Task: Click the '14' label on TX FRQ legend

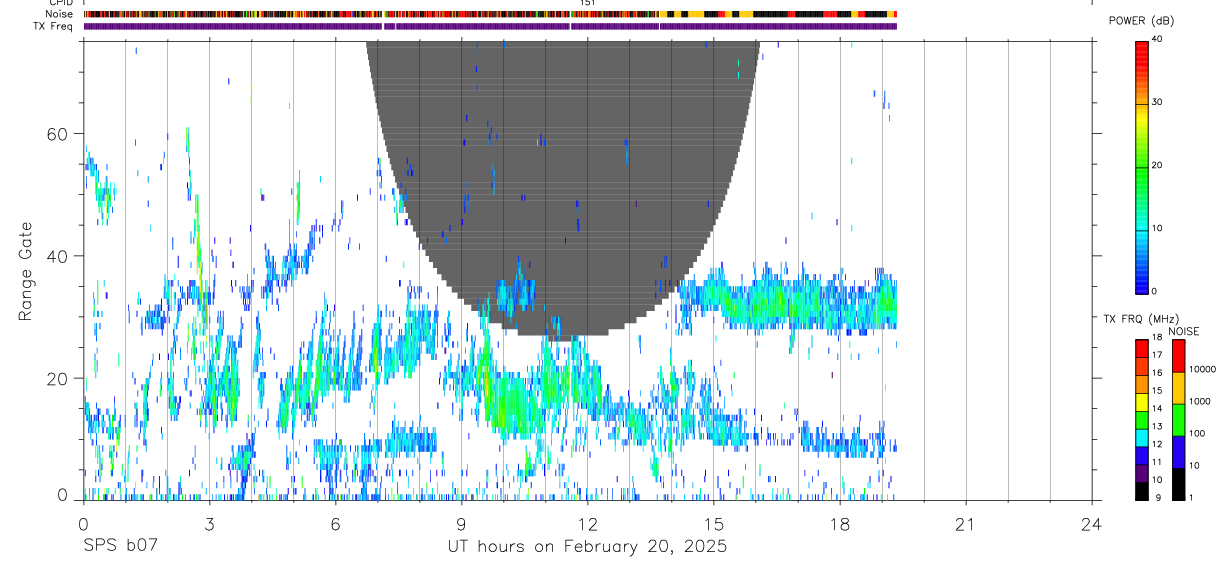Action: 1157,409
